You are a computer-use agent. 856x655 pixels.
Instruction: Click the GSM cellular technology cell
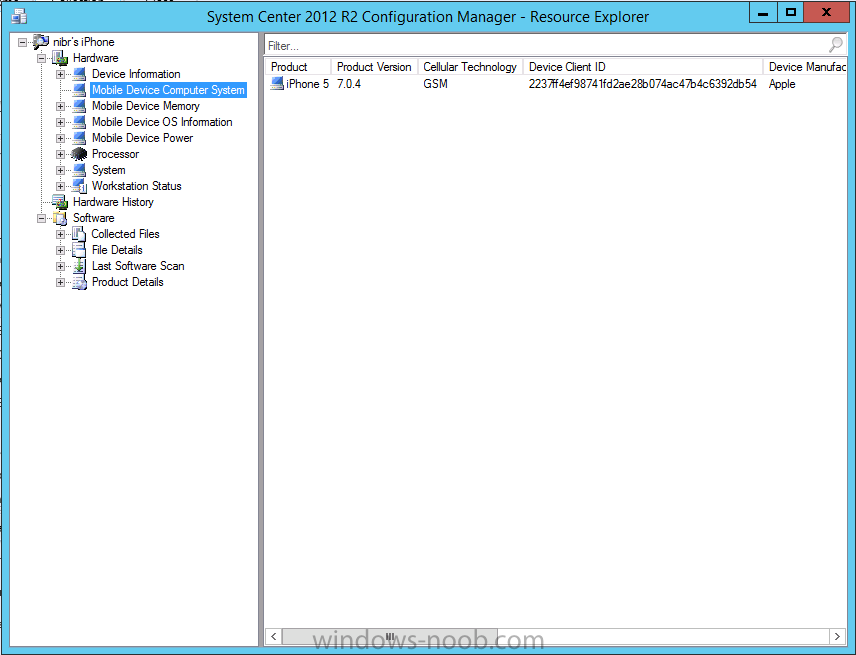pyautogui.click(x=435, y=84)
